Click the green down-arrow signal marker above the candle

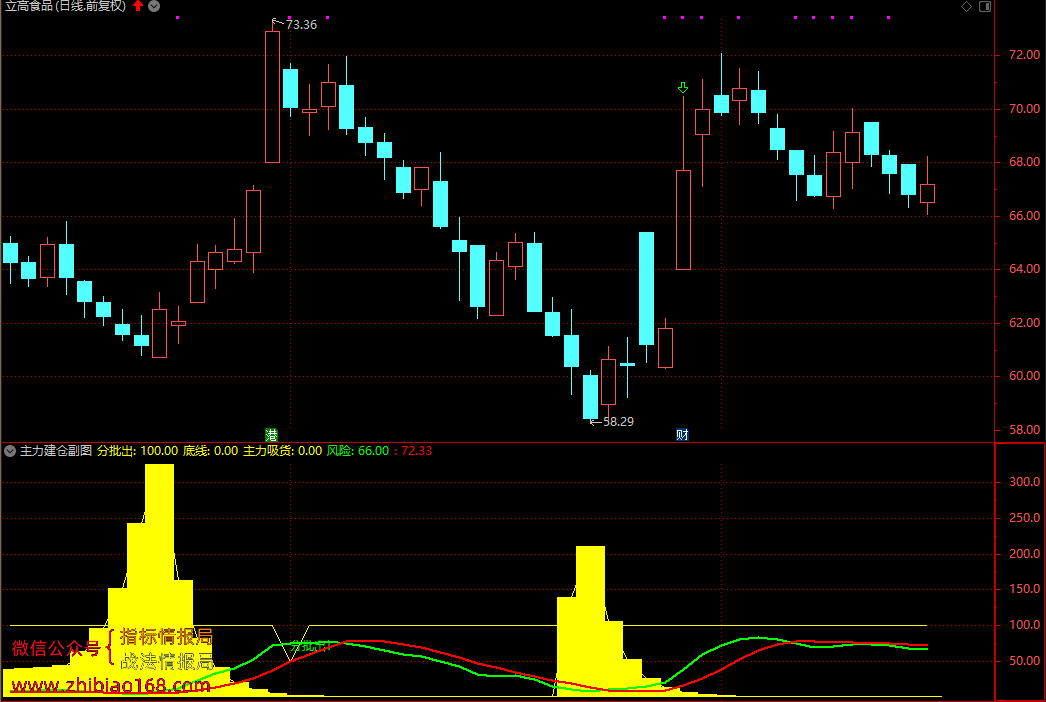click(682, 88)
